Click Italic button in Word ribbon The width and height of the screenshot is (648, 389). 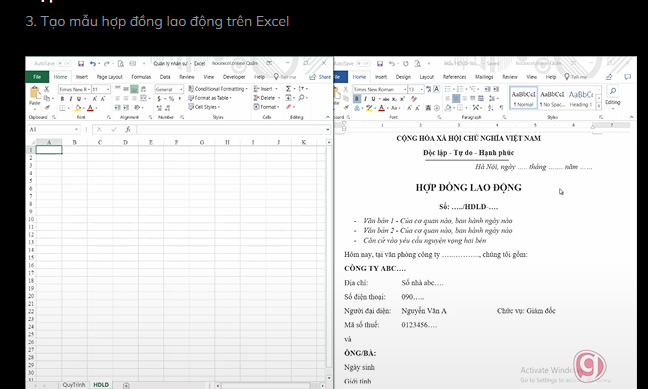[x=365, y=99]
